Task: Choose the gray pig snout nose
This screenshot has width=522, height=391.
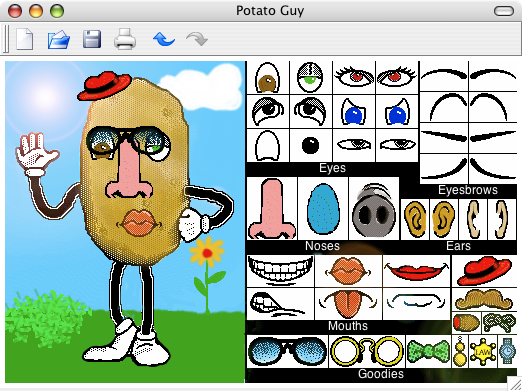Action: (374, 211)
